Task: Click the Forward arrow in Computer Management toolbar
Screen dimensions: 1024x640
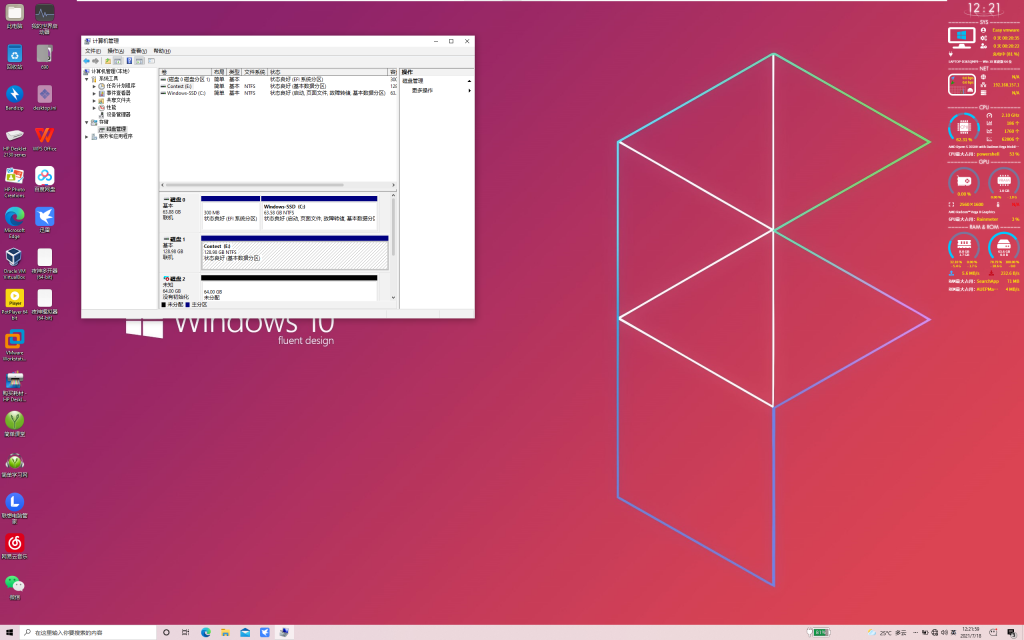Action: (x=95, y=61)
